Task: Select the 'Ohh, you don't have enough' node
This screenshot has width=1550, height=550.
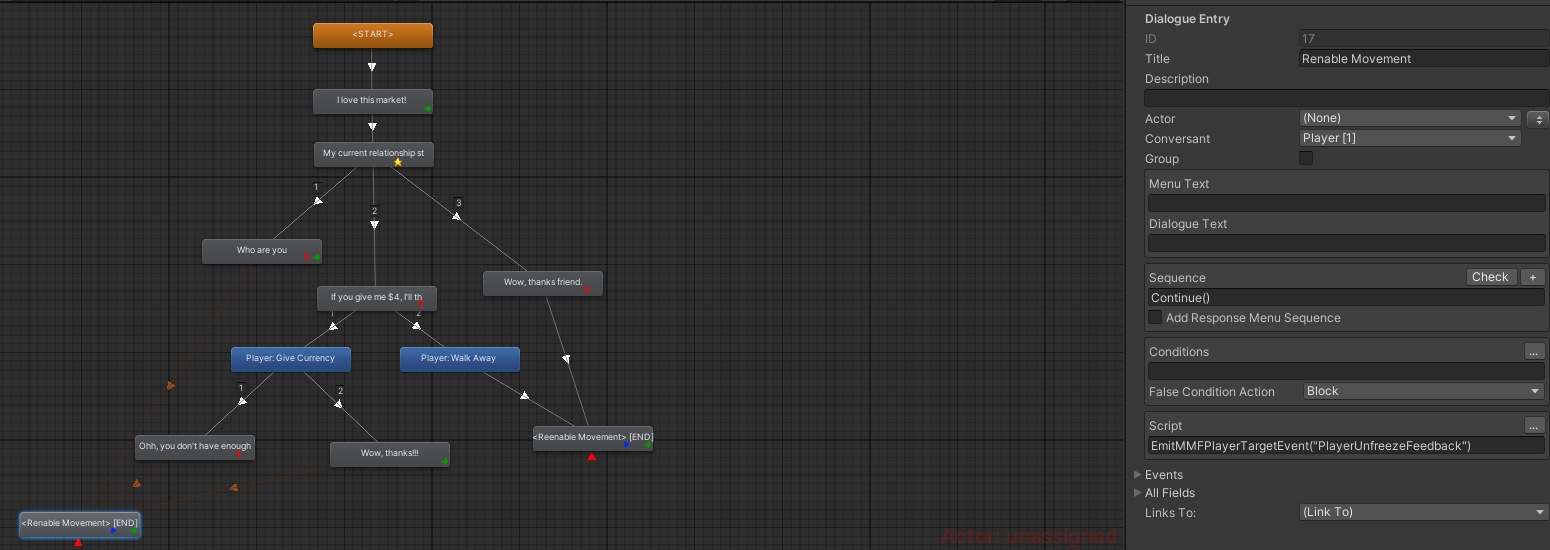Action: (x=195, y=447)
